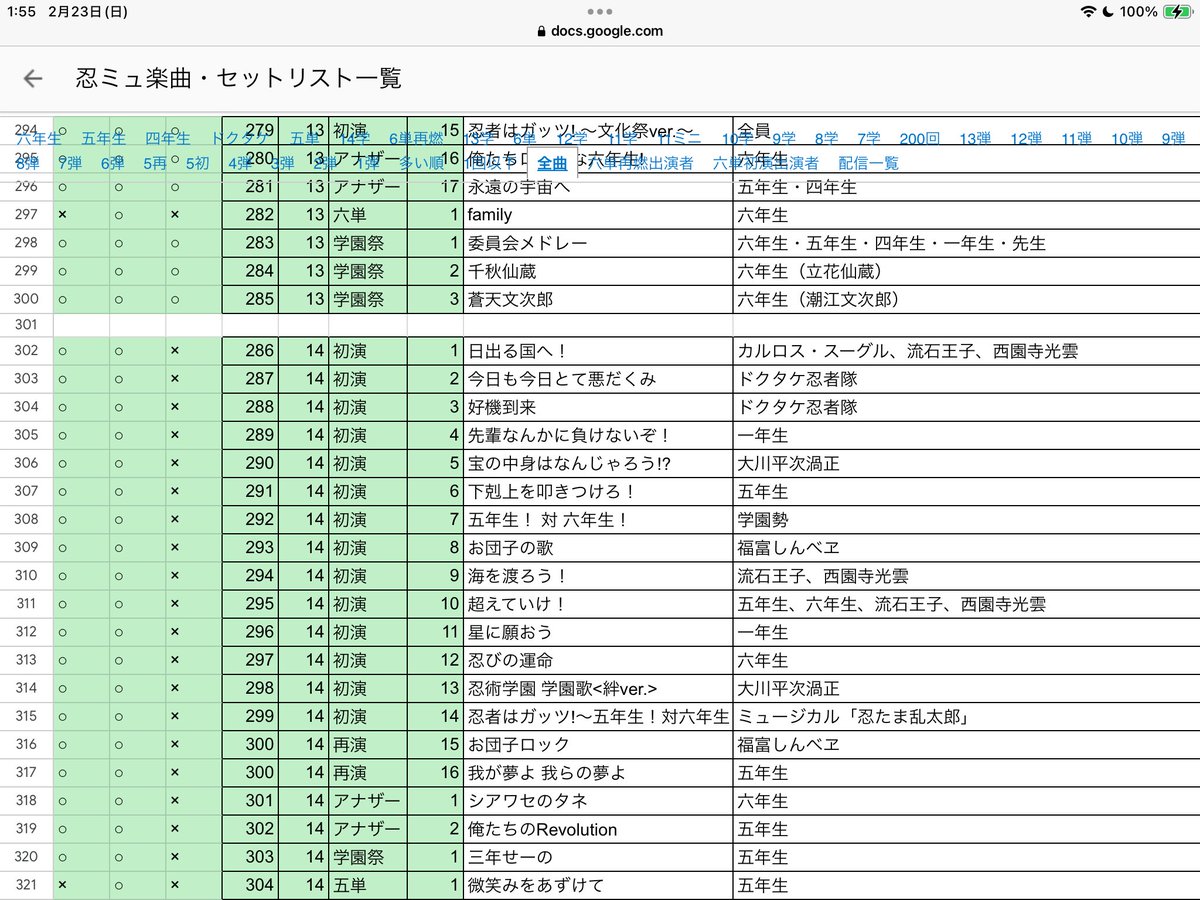Tap the docs.google.com address text
The width and height of the screenshot is (1200, 900).
coord(607,31)
